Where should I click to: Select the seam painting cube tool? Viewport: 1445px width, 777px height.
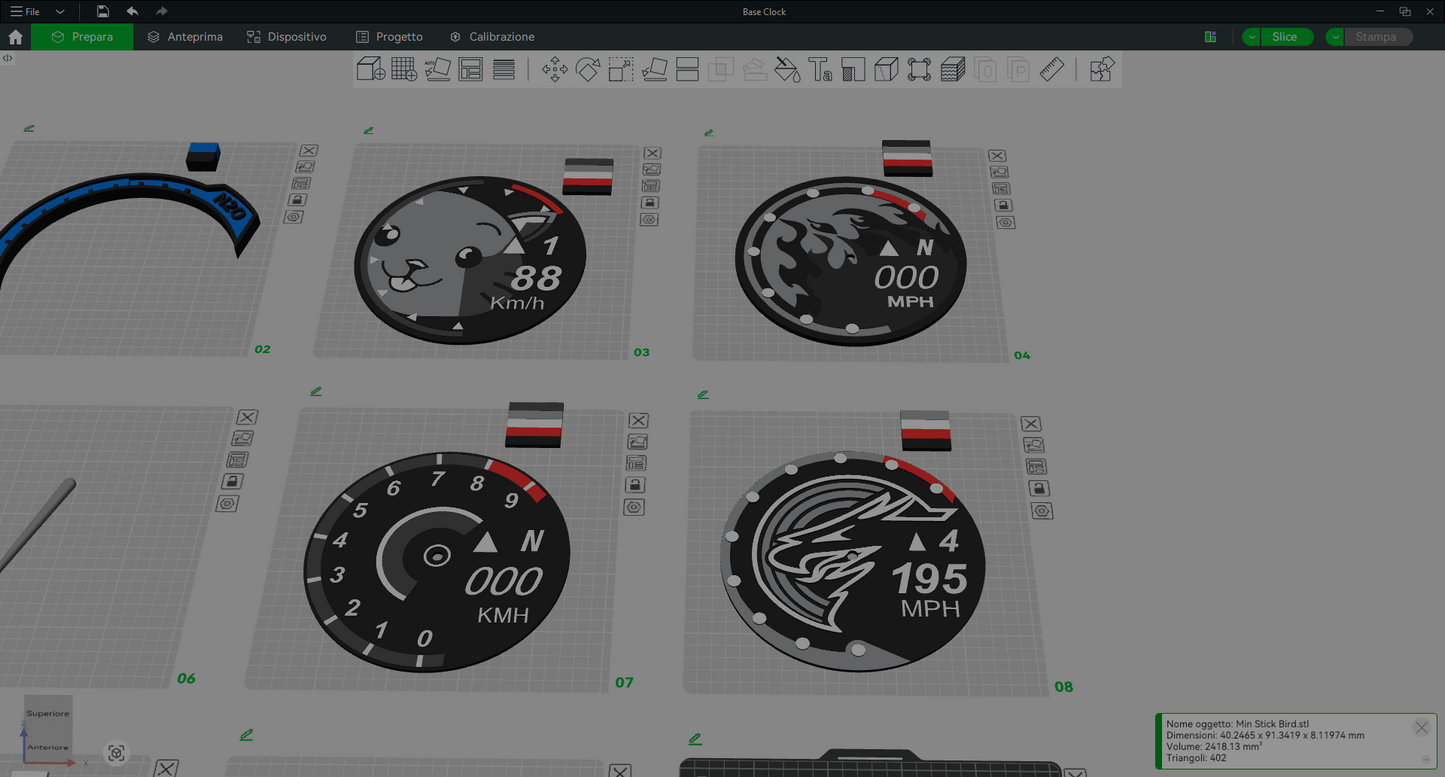pyautogui.click(x=886, y=69)
